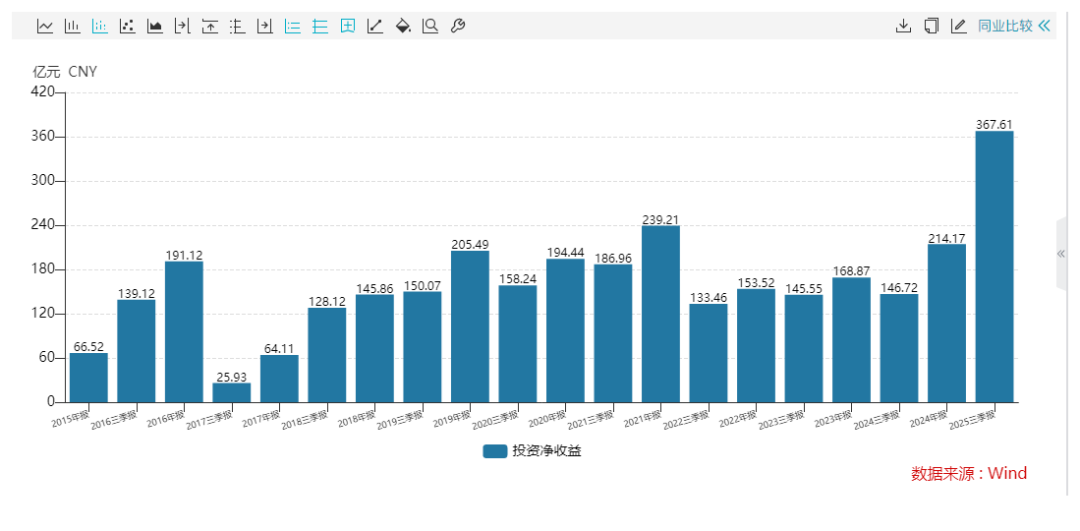Open chart settings wrench icon
Screen dimensions: 1080x531
click(458, 26)
